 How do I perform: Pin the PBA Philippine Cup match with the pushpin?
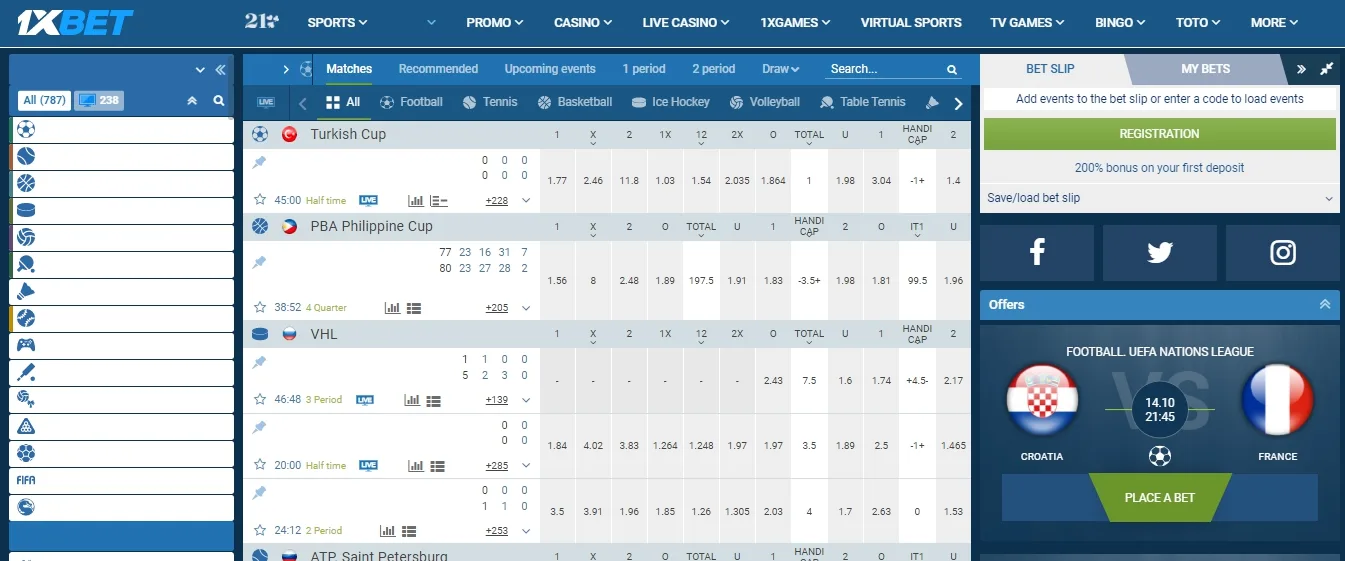click(x=259, y=263)
